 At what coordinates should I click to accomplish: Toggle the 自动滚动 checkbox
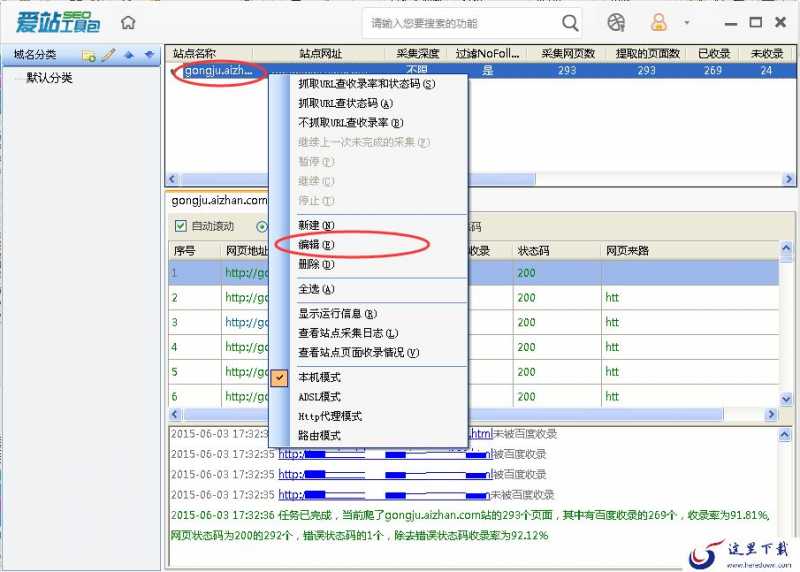[181, 226]
